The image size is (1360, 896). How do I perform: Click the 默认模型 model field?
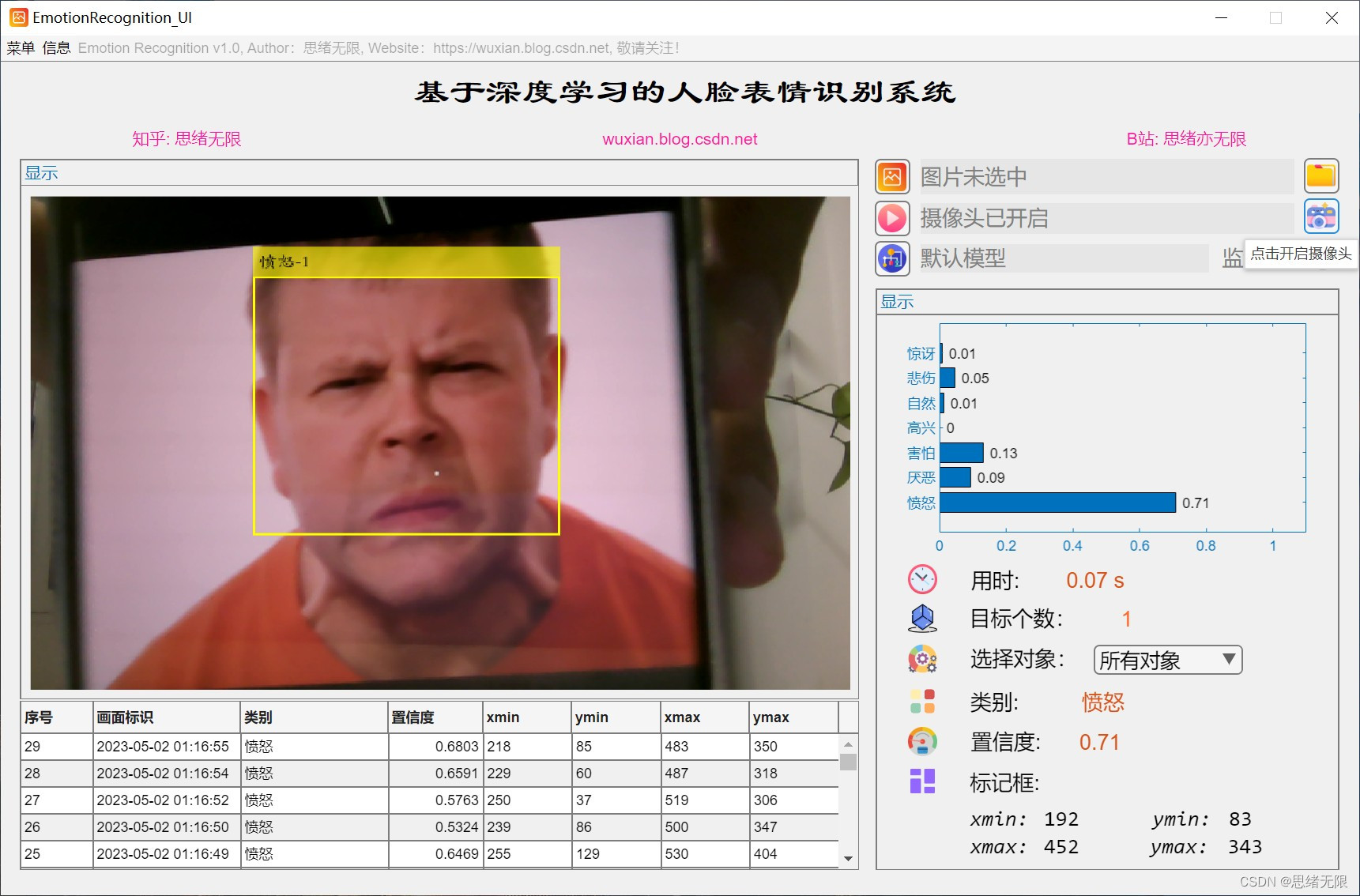point(1064,258)
